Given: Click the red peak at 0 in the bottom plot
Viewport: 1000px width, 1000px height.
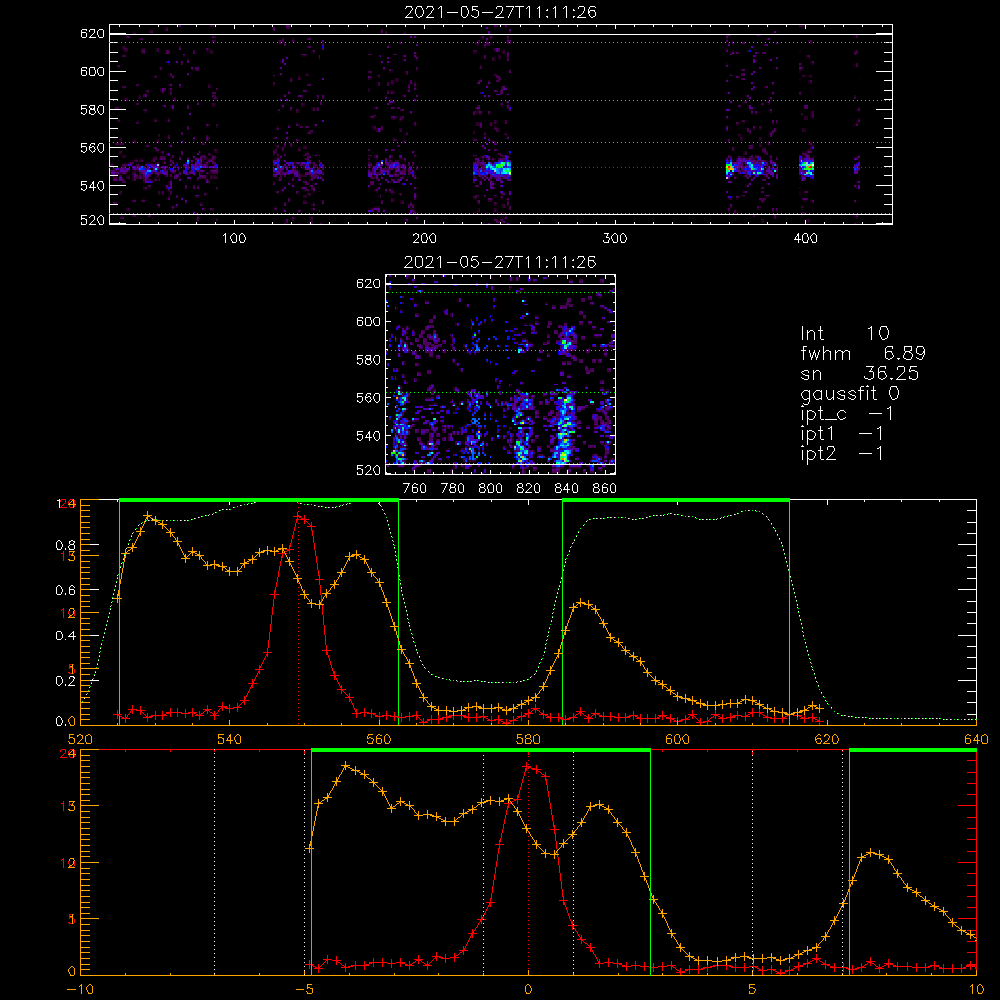Looking at the screenshot, I should point(529,767).
